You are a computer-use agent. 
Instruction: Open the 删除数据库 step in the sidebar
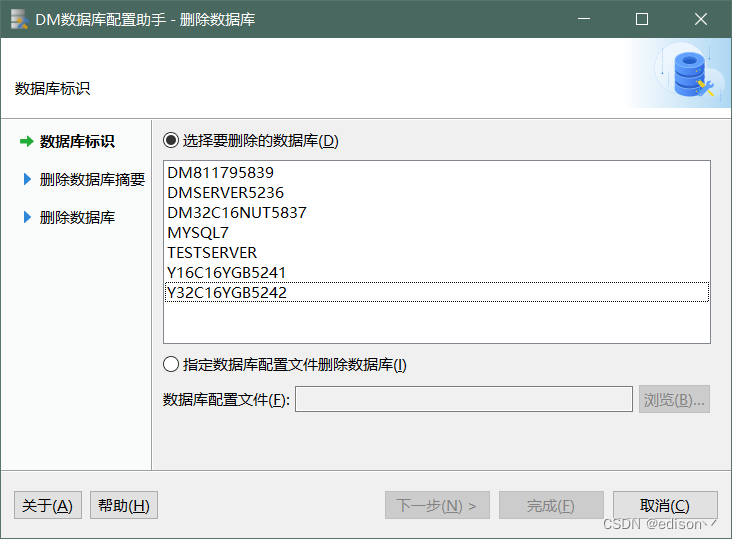(77, 217)
